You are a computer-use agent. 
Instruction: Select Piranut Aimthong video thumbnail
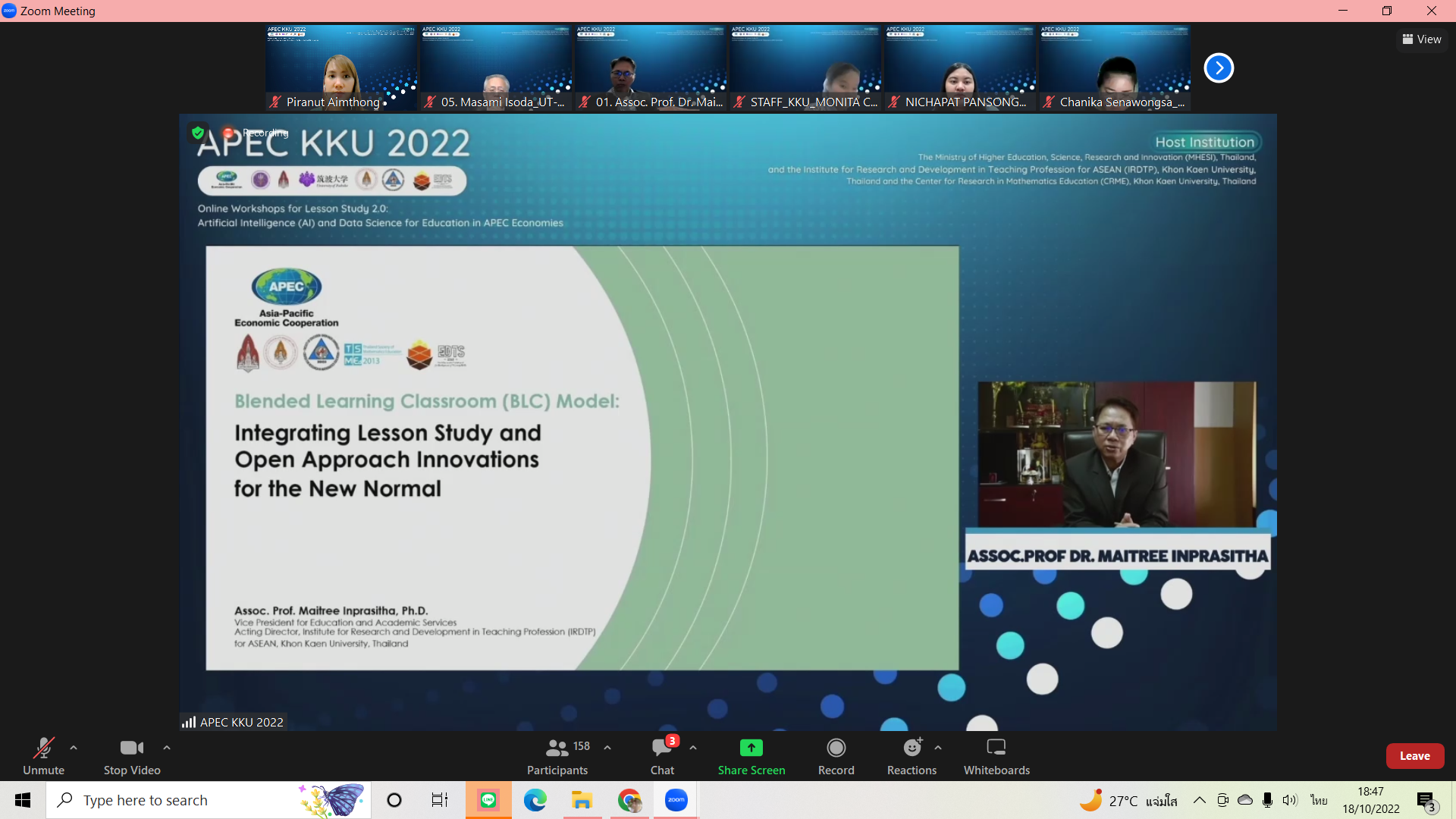[x=340, y=68]
